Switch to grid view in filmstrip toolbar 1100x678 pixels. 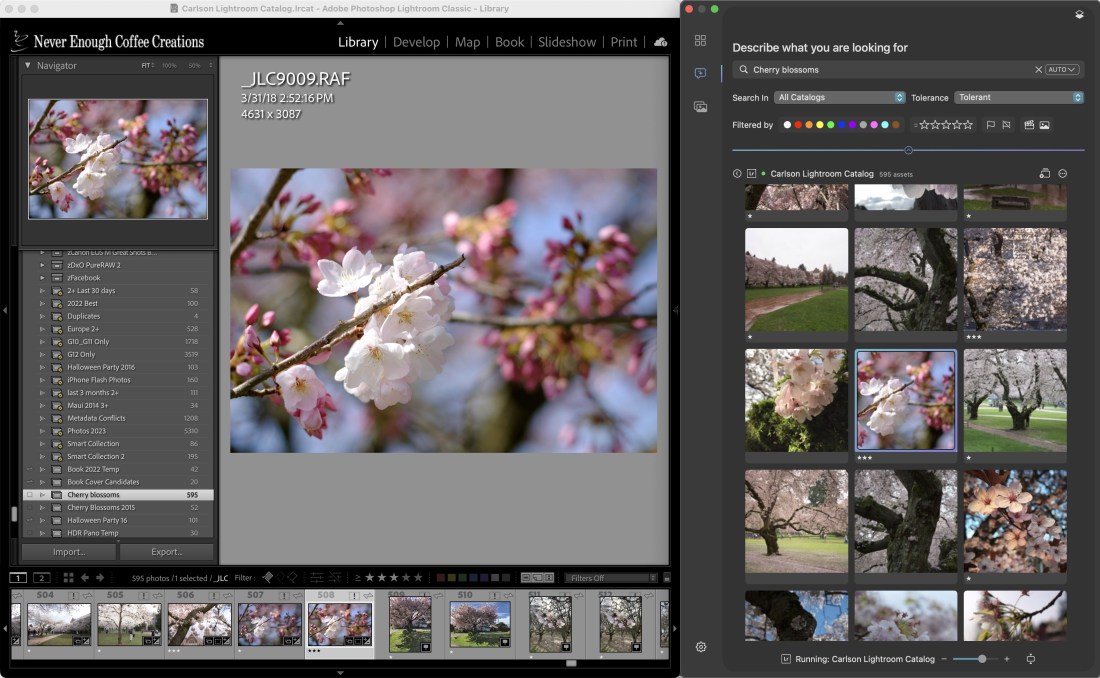pos(68,578)
